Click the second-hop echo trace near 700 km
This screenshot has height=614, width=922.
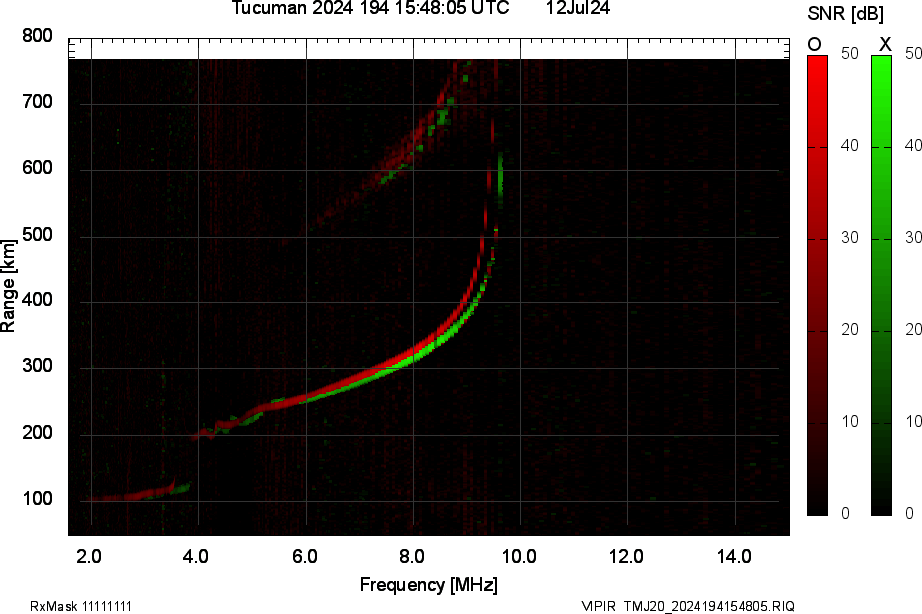440,110
